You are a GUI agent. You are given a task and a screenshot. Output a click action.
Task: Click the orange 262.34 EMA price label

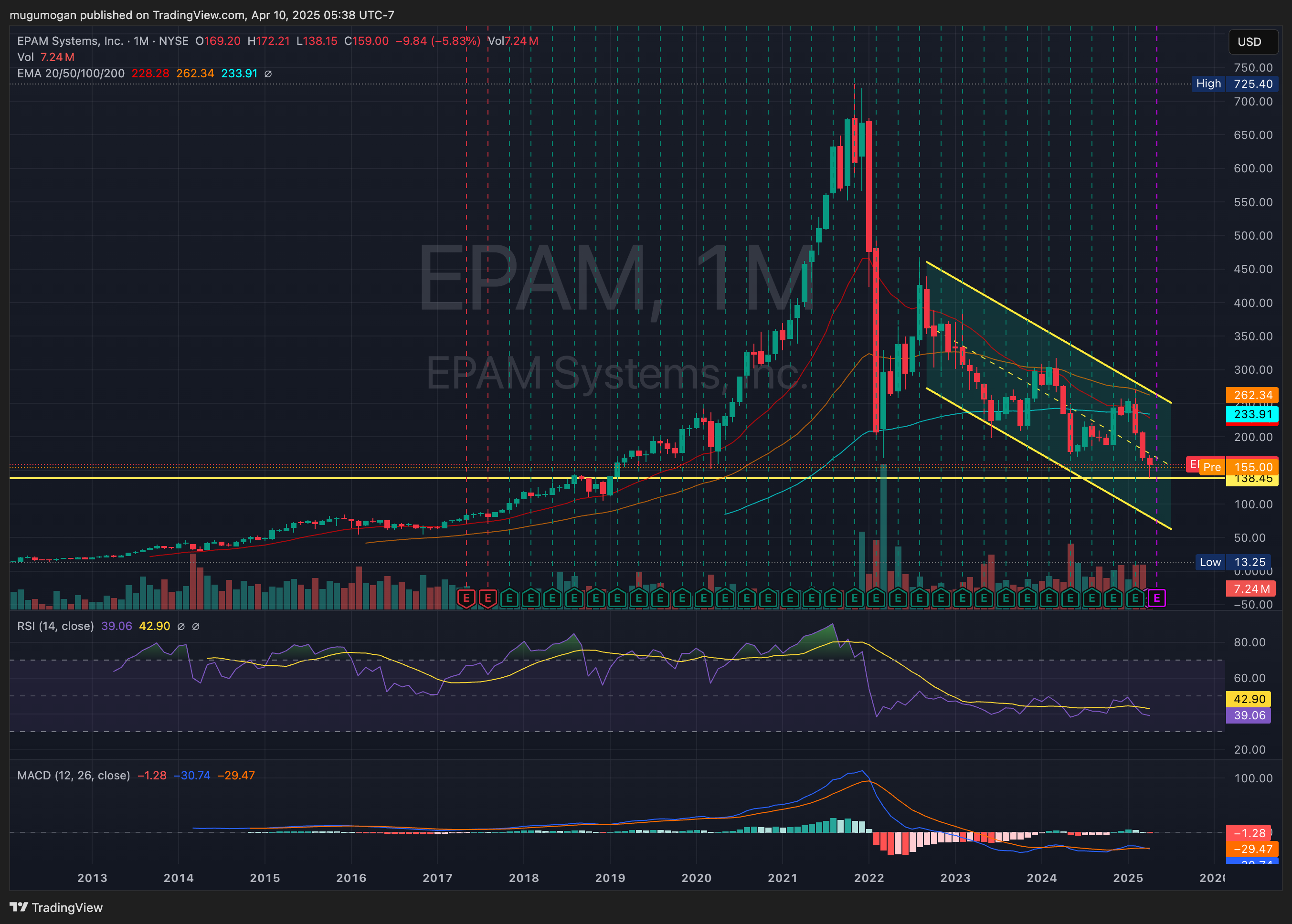pos(1252,395)
